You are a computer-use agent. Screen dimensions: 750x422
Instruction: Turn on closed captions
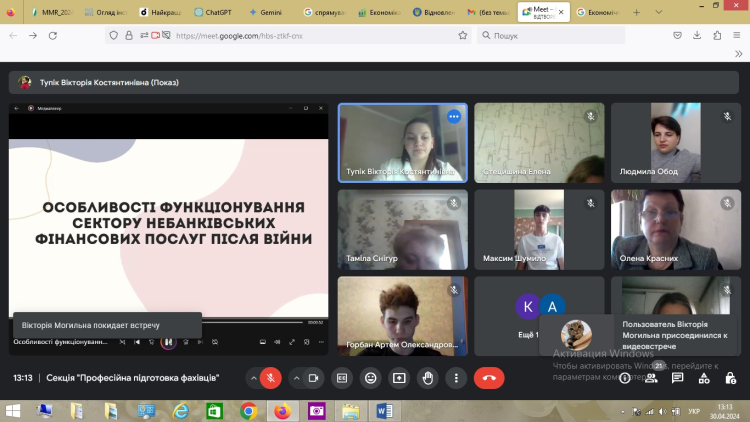342,378
